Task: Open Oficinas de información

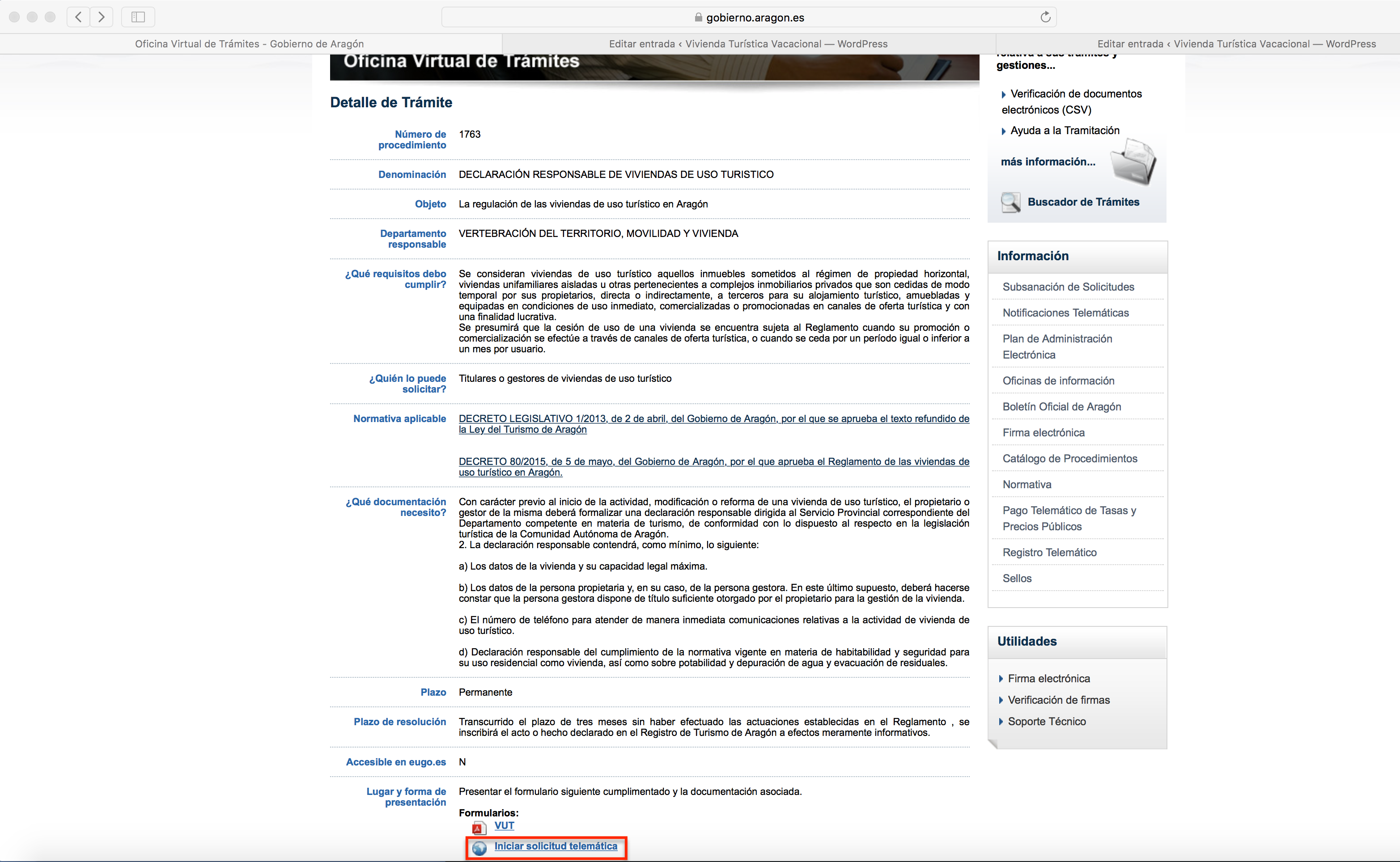Action: (1058, 380)
